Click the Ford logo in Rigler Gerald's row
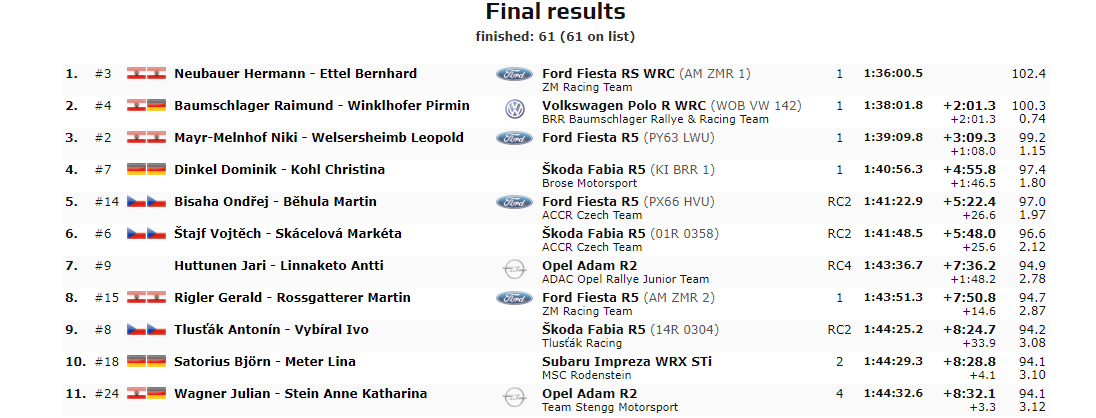Viewport: 1096px width, 418px height. [x=513, y=298]
